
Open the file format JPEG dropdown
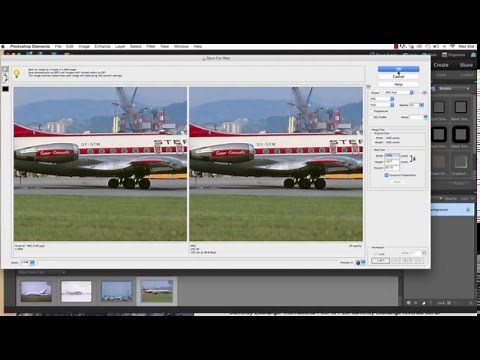[x=382, y=99]
